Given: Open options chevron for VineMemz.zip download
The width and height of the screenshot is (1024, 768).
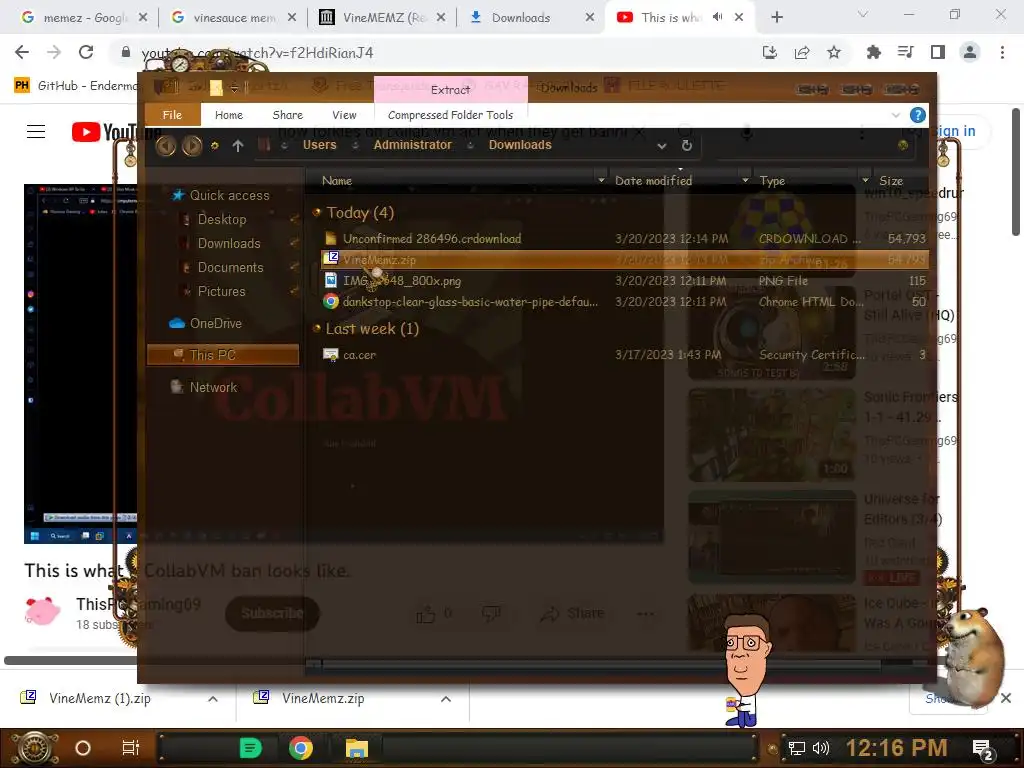Looking at the screenshot, I should coord(445,699).
